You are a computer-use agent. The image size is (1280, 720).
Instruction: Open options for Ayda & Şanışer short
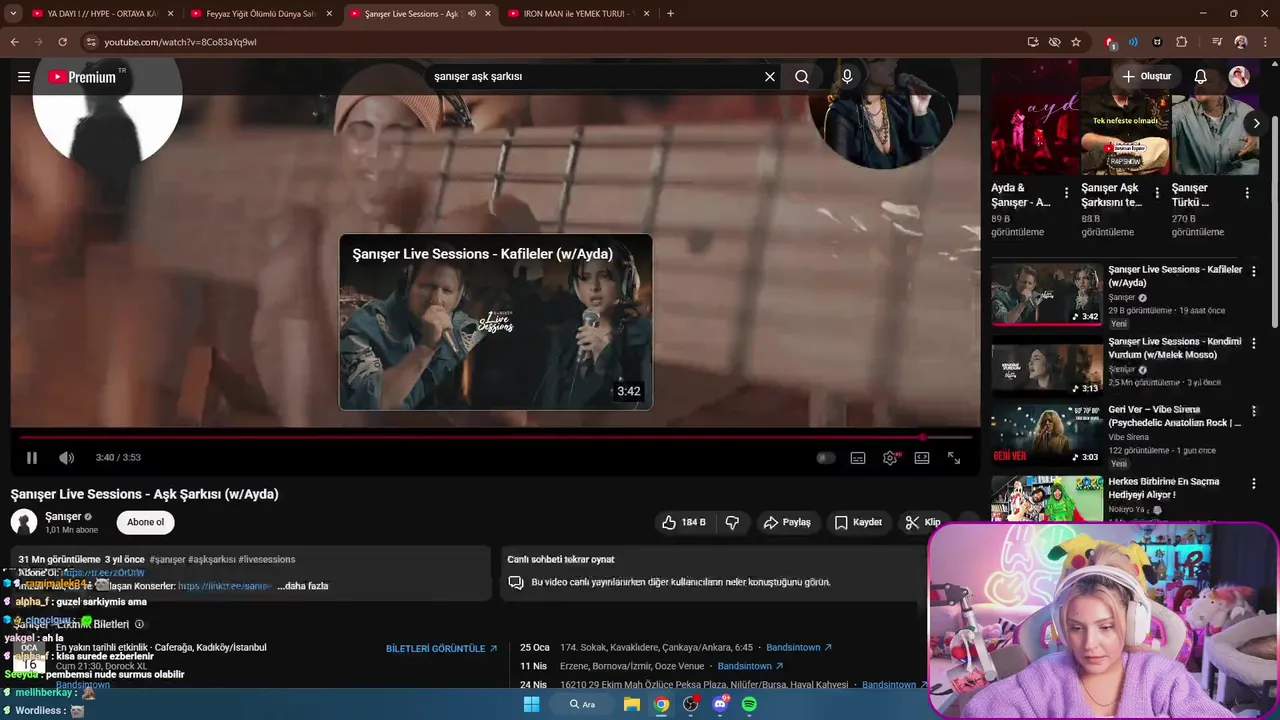(1066, 193)
